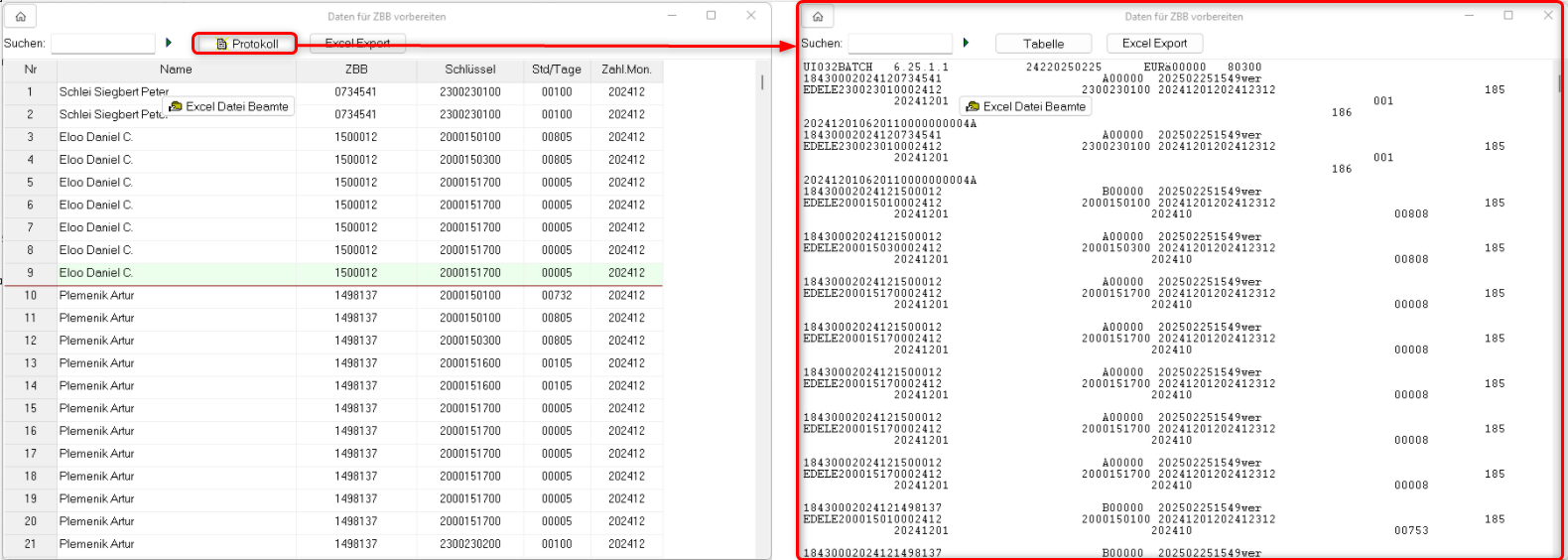Click the table's vertical scrollbar in left window

coord(762,83)
